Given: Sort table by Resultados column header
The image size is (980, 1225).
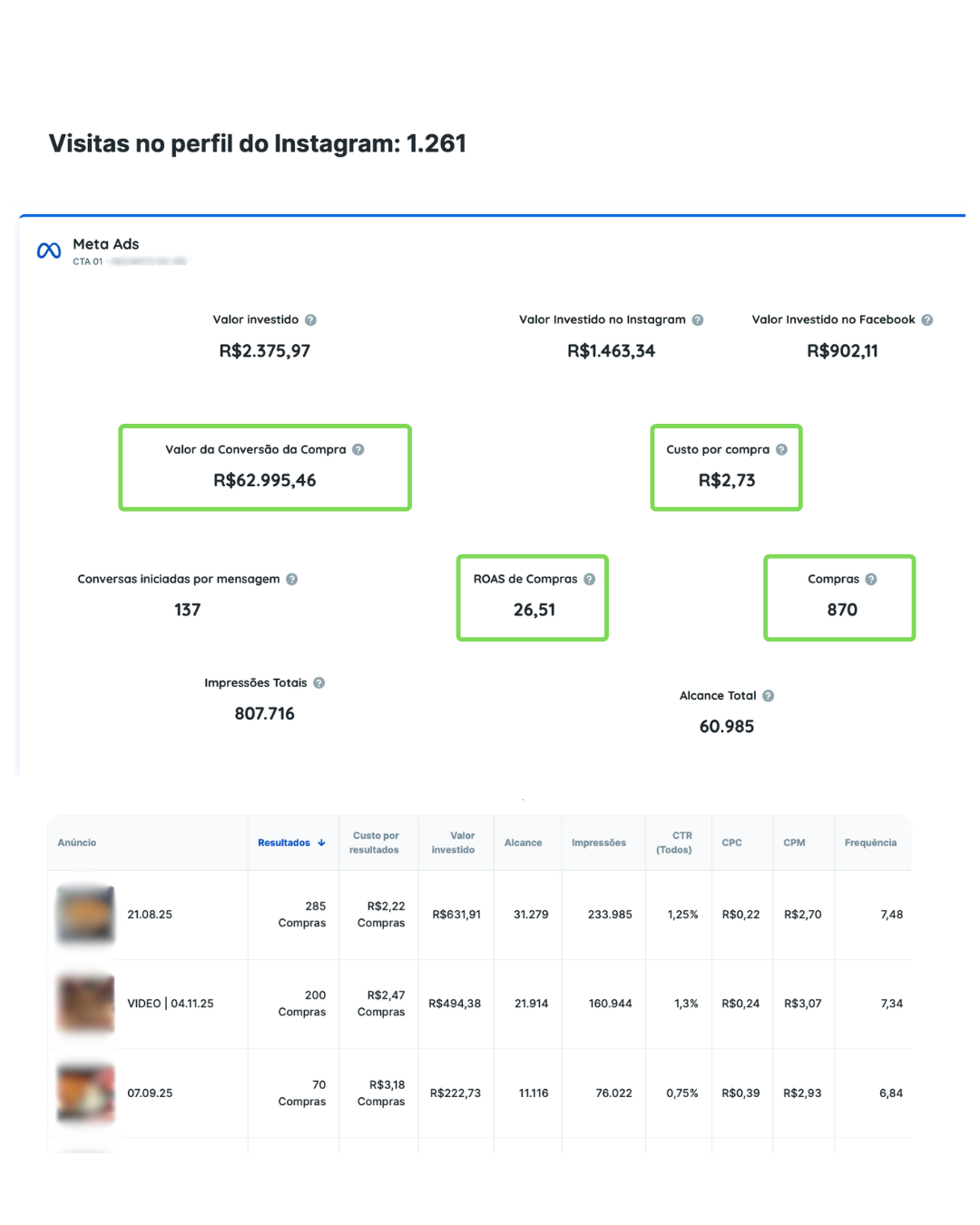Looking at the screenshot, I should click(x=284, y=843).
